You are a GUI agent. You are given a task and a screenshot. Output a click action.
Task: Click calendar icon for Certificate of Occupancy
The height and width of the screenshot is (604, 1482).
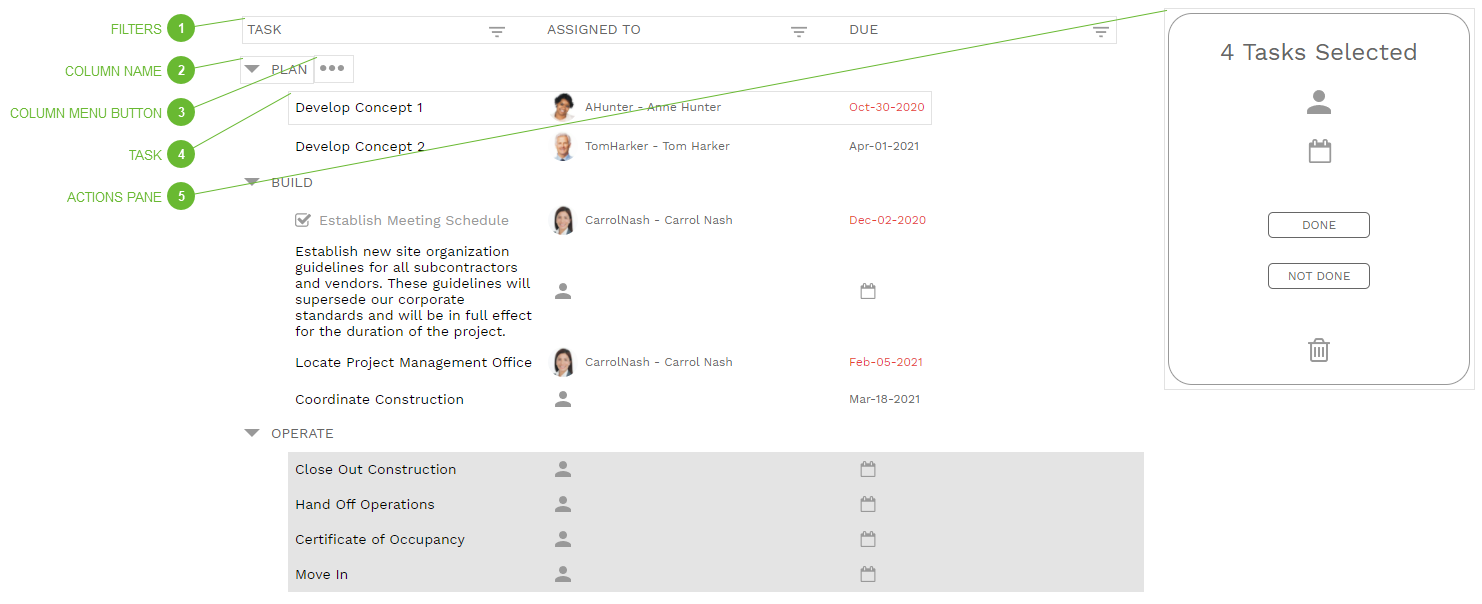point(868,539)
